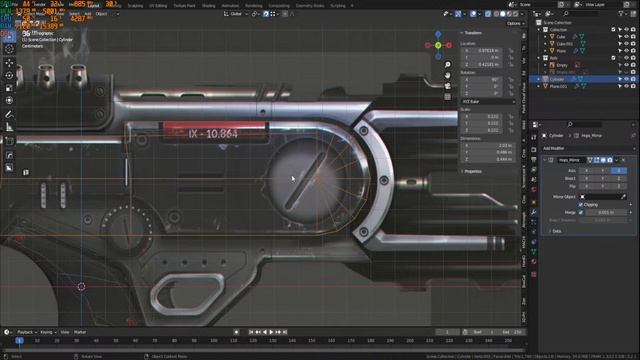Screen dimensions: 640x360
Task: Switch to the Shading workspace tab
Action: (209, 6)
